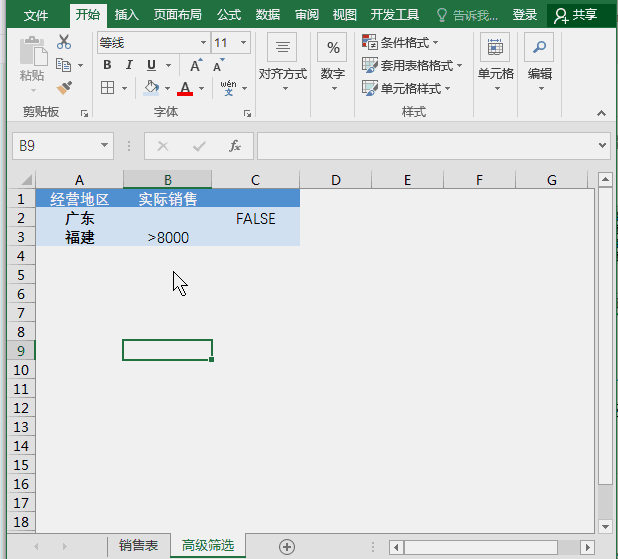Open 条件格式 conditional formatting
Screen dimensions: 618x559
pos(400,42)
